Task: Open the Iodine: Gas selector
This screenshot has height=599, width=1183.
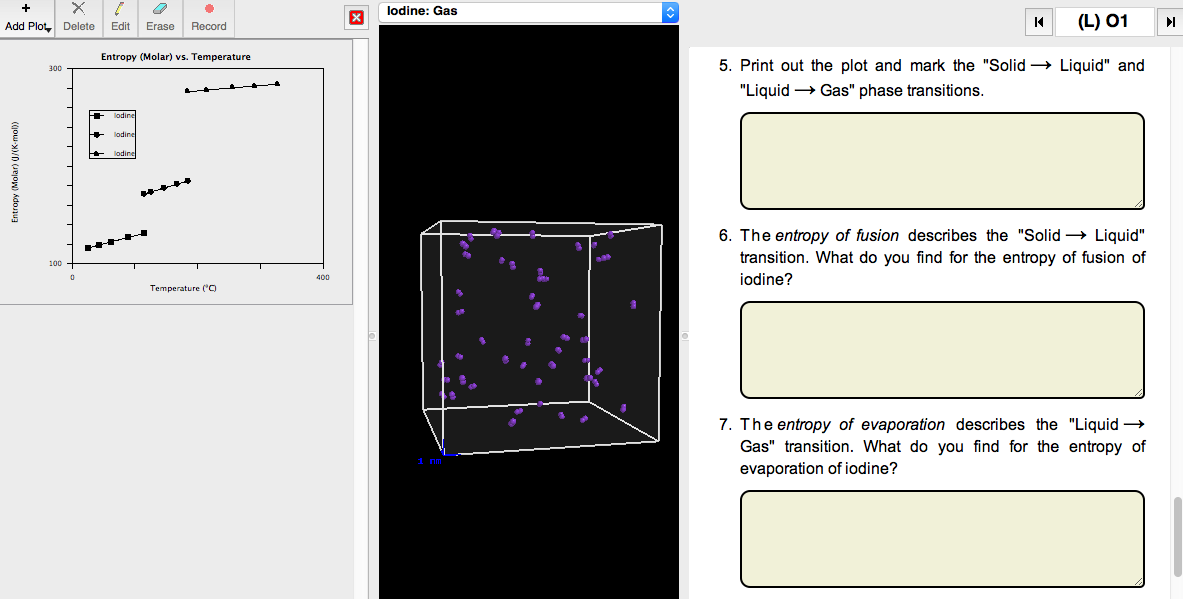Action: click(x=520, y=11)
